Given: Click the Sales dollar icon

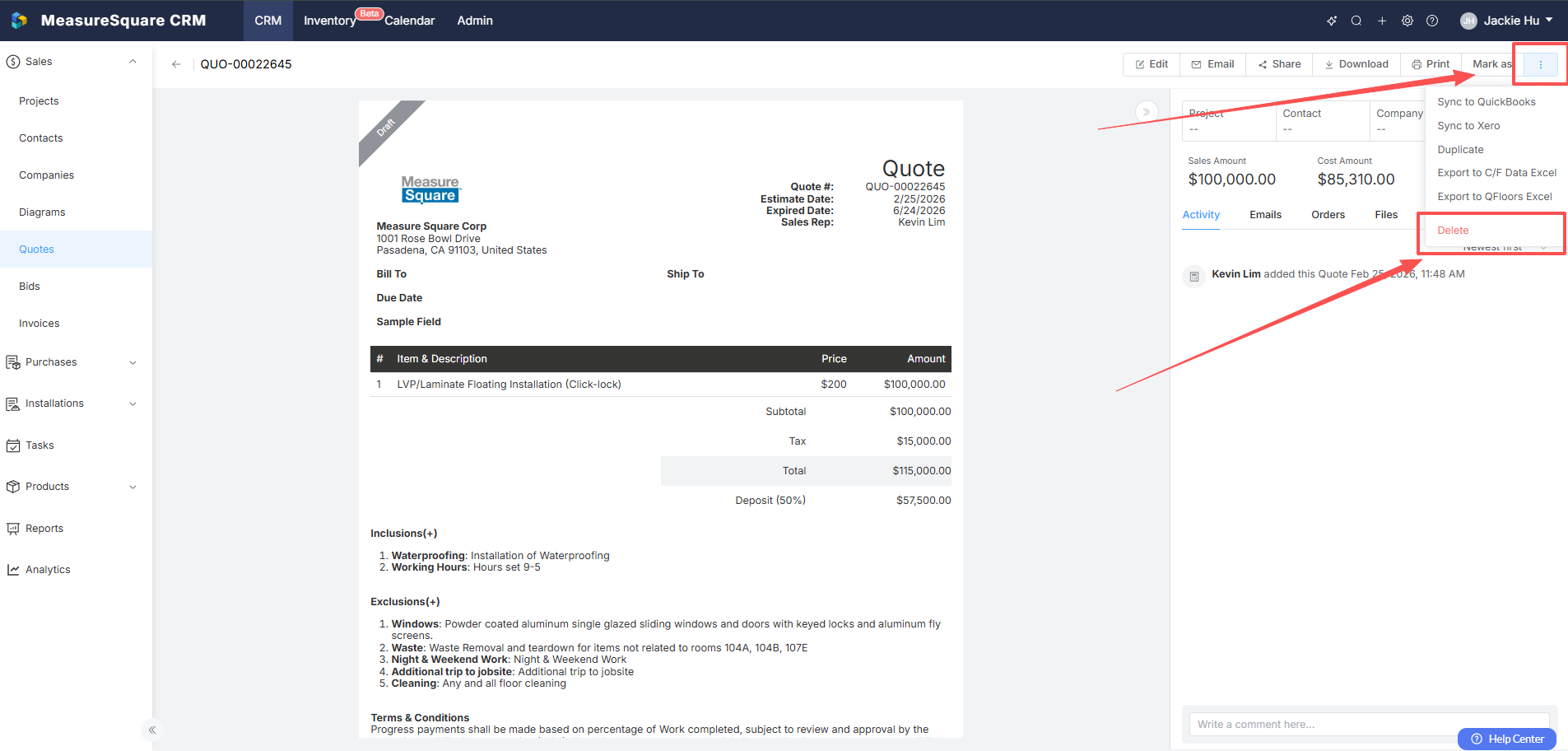Looking at the screenshot, I should (13, 62).
